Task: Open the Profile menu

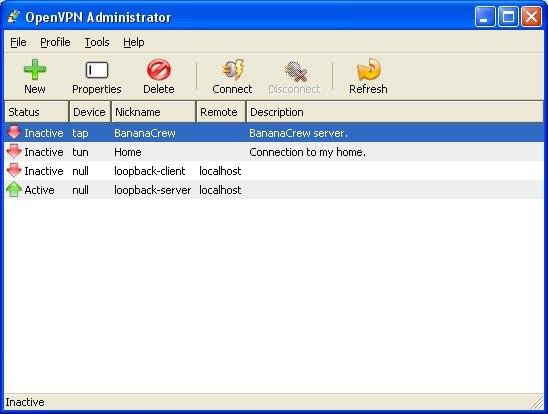Action: (55, 42)
